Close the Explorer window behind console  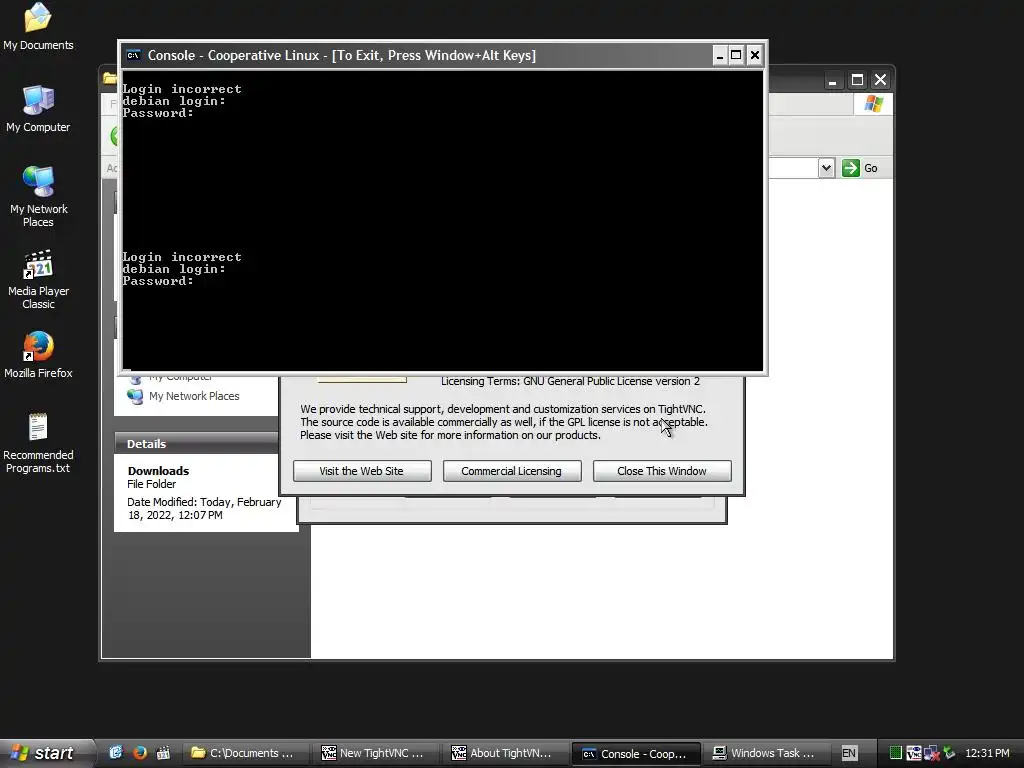pos(880,80)
